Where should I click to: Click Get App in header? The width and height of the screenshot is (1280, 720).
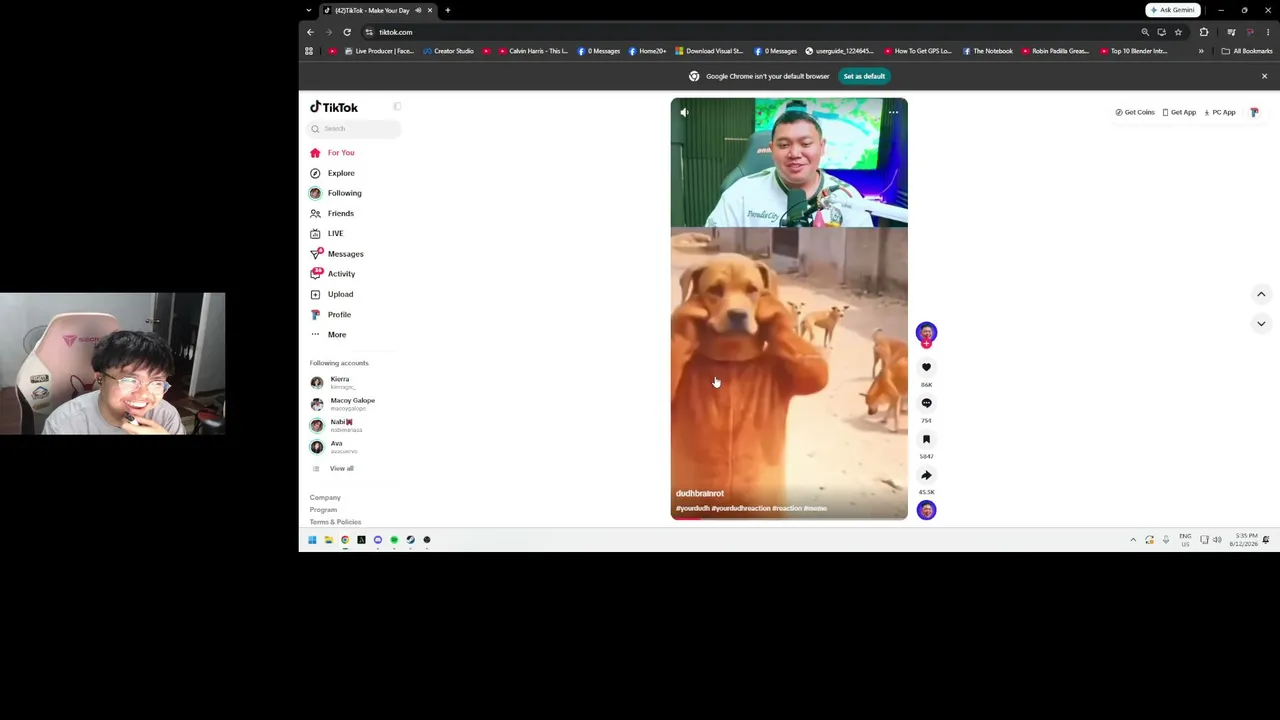(x=1179, y=112)
